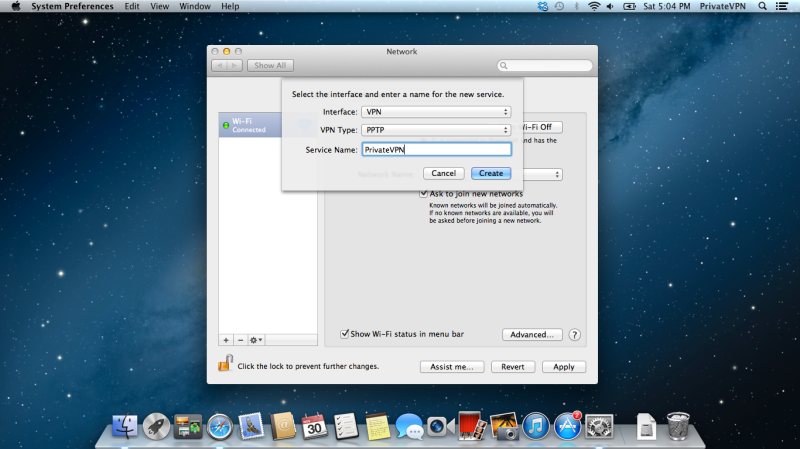Toggle Show Wi-Fi status in menu bar
This screenshot has height=449, width=800.
[x=346, y=334]
